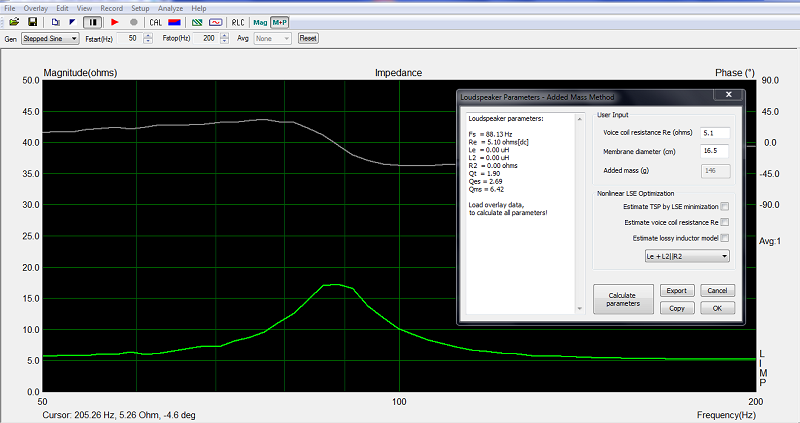800x423 pixels.
Task: Save with the floppy disk toolbar icon
Action: (x=32, y=22)
